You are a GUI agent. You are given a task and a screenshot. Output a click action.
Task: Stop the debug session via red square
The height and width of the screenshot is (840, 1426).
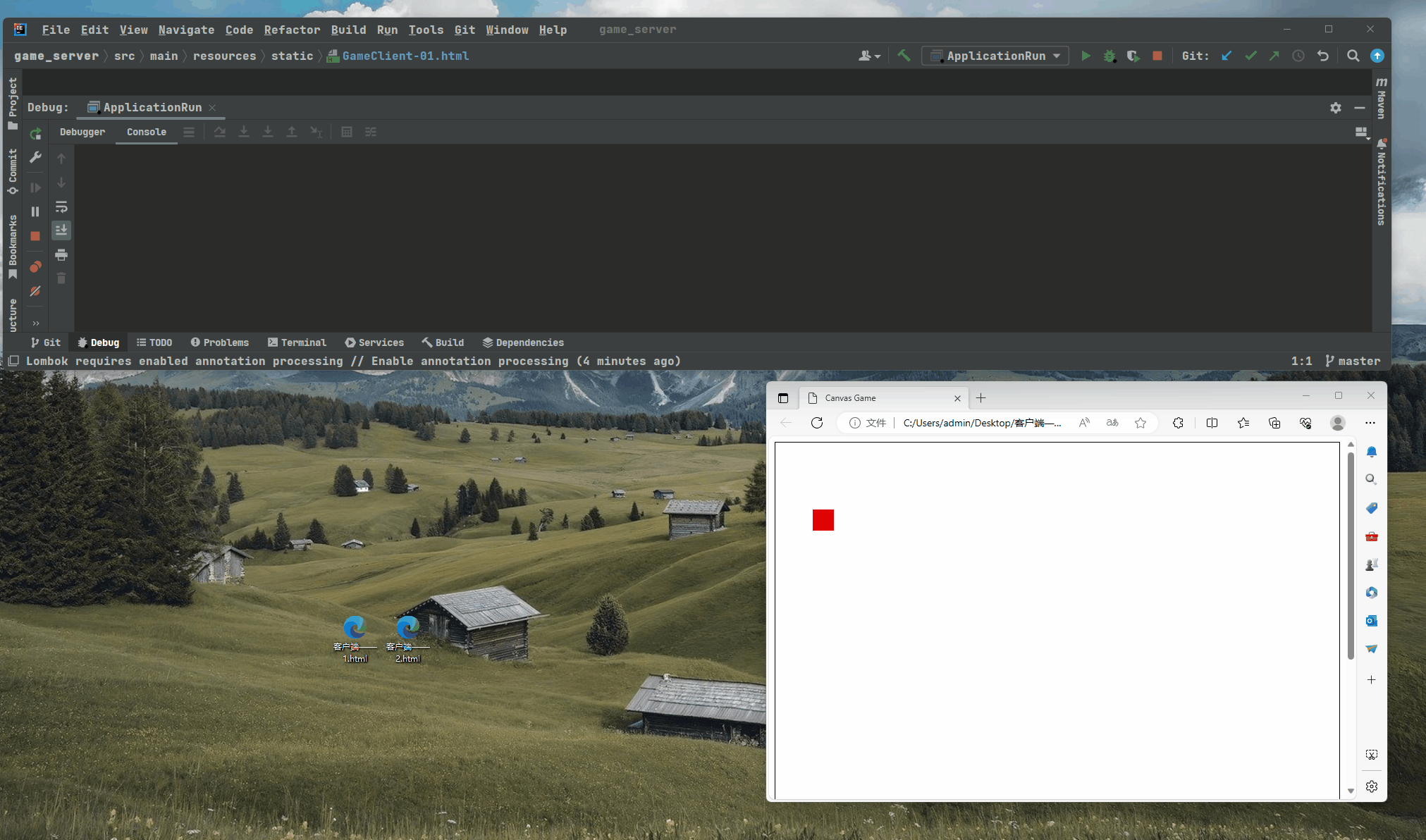(x=35, y=236)
